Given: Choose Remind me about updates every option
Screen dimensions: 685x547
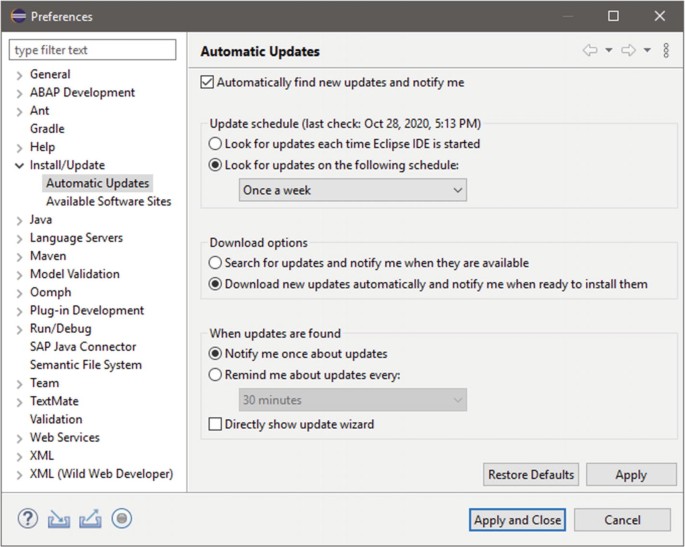Looking at the screenshot, I should 215,375.
